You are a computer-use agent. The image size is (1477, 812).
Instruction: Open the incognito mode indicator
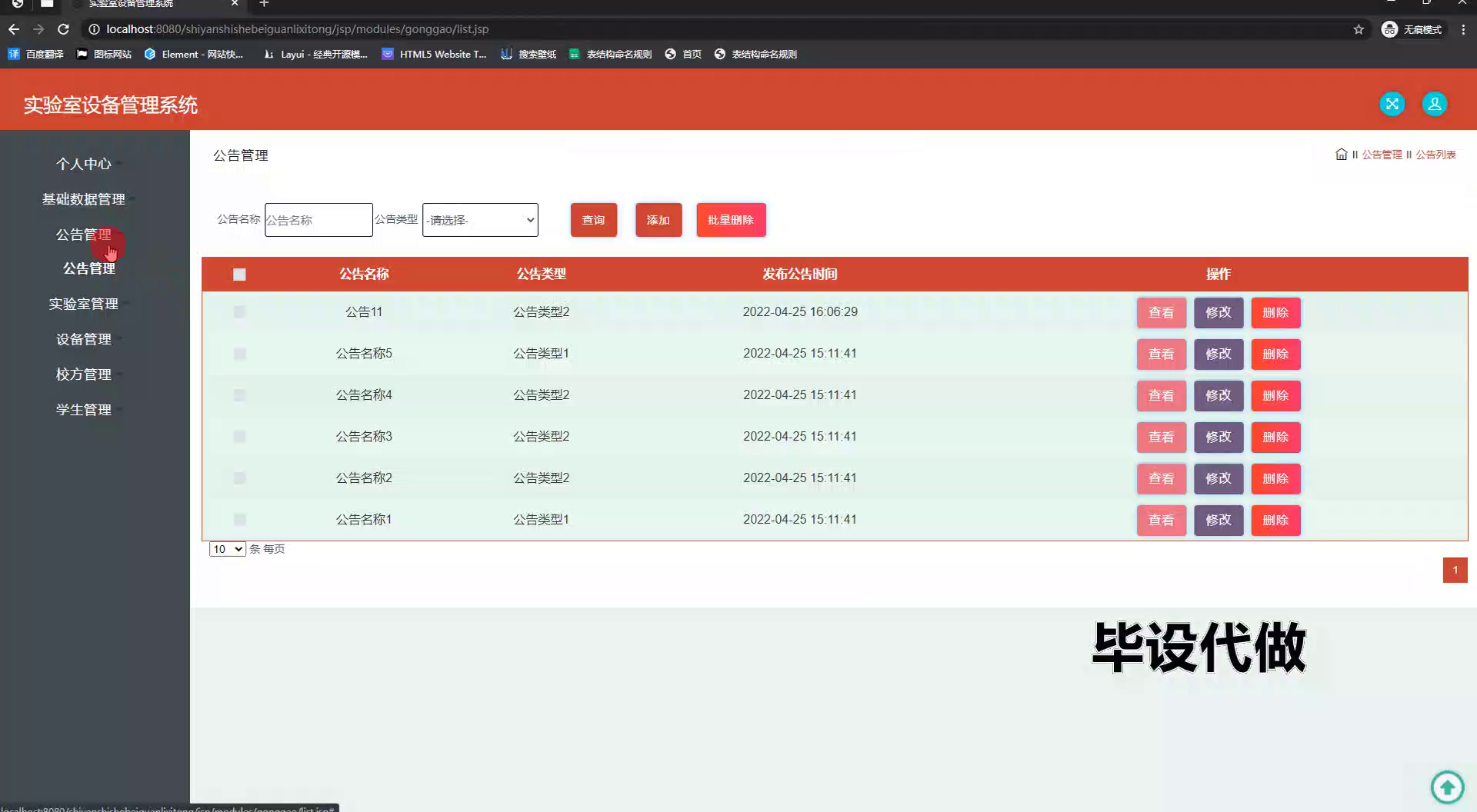click(x=1412, y=29)
